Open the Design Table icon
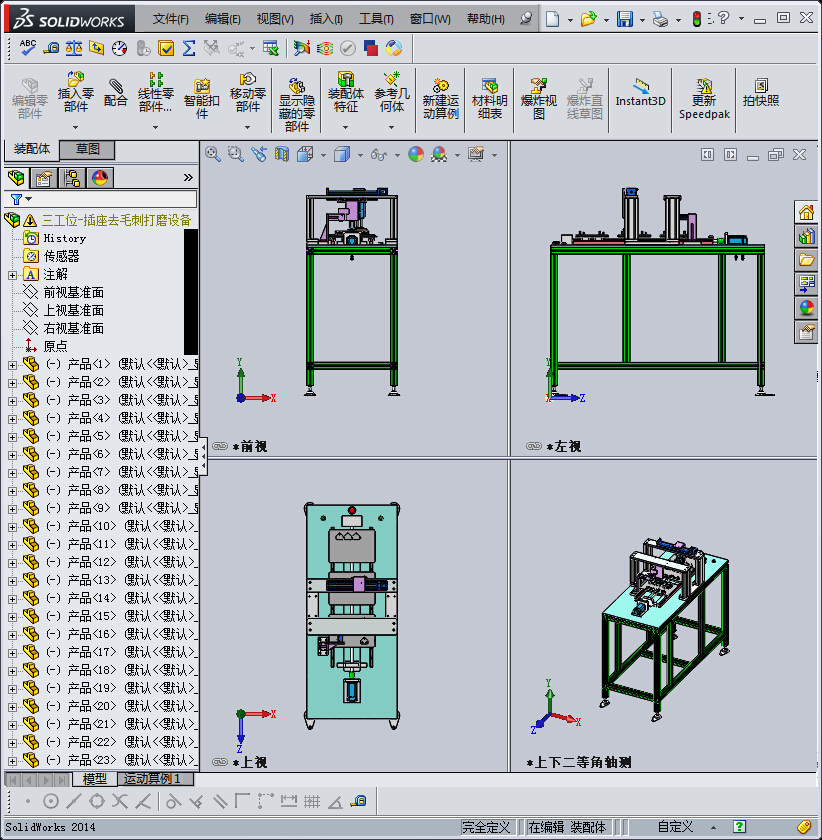Image resolution: width=822 pixels, height=840 pixels. coord(271,48)
